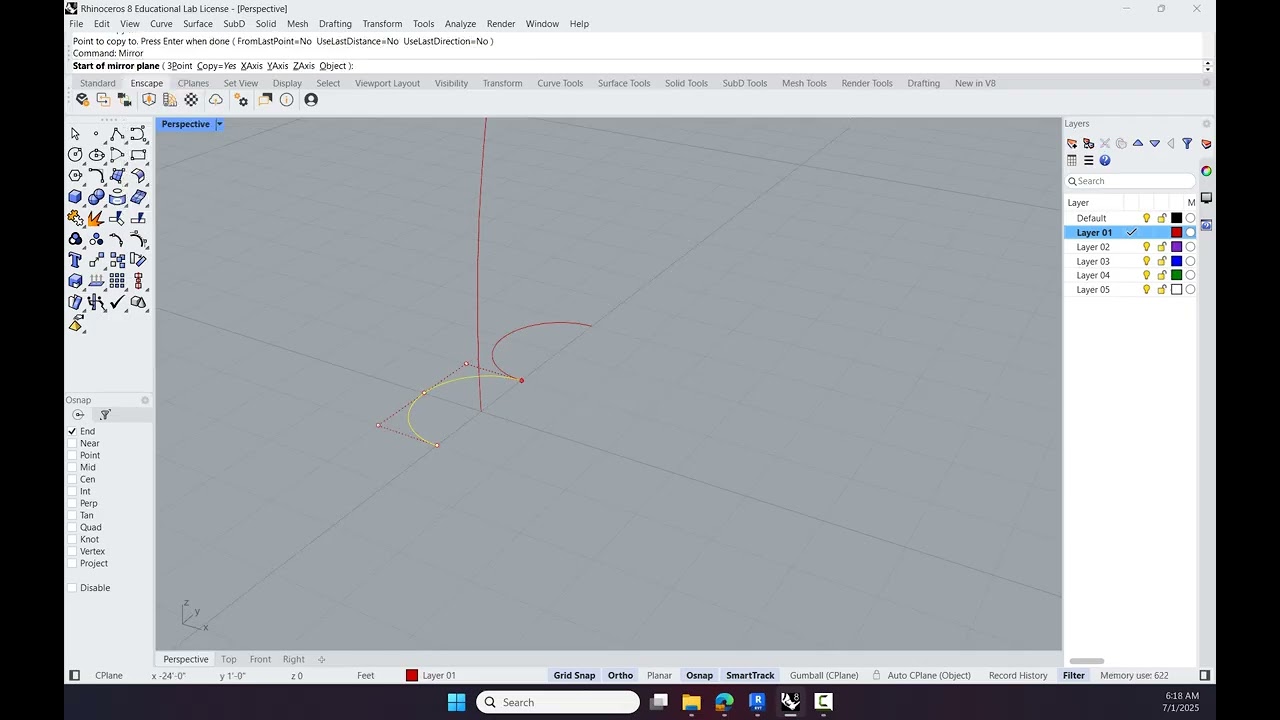Click Record History in status bar
Viewport: 1280px width, 720px height.
click(x=1018, y=675)
